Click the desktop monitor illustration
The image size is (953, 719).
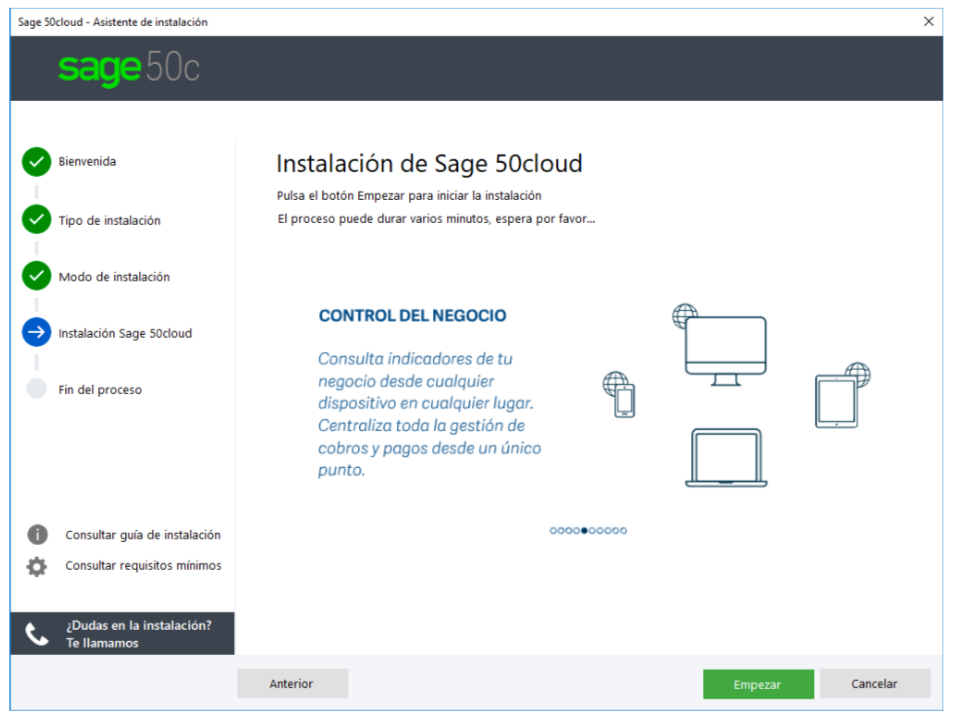coord(725,351)
